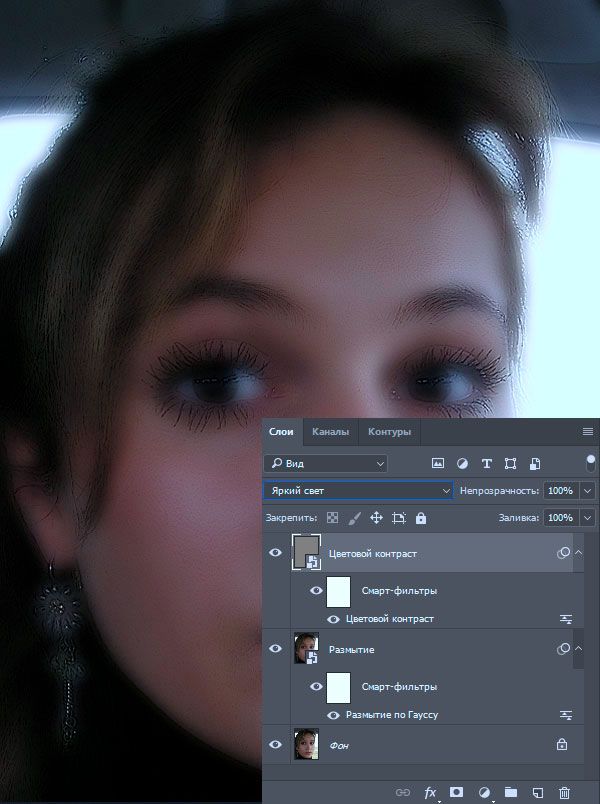The image size is (600, 804).
Task: Filter layers by smart object icon
Action: pyautogui.click(x=534, y=464)
